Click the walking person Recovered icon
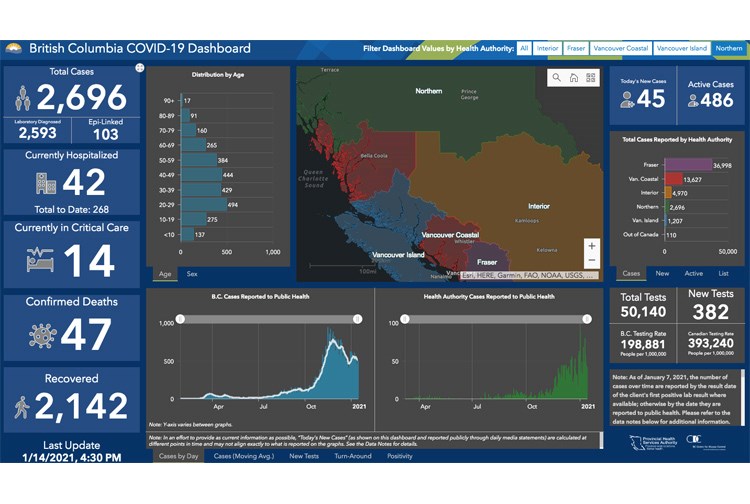750x504 pixels. 22,407
